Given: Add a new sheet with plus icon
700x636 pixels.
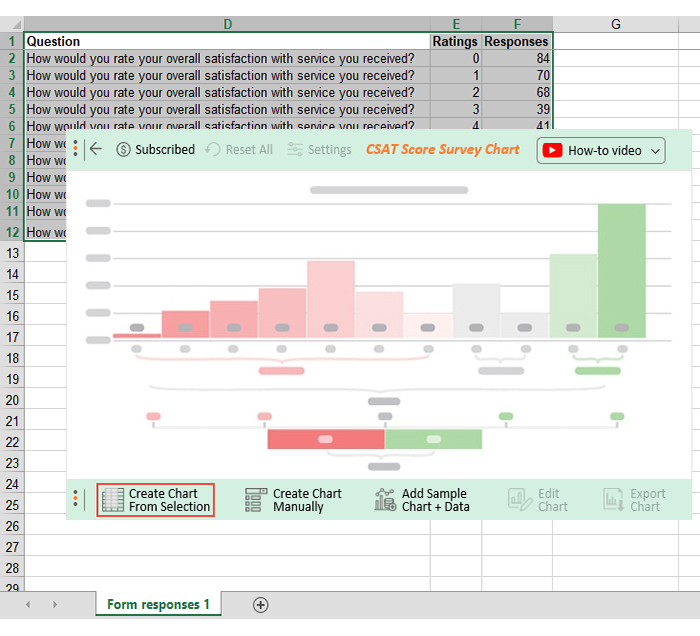Looking at the screenshot, I should 261,605.
